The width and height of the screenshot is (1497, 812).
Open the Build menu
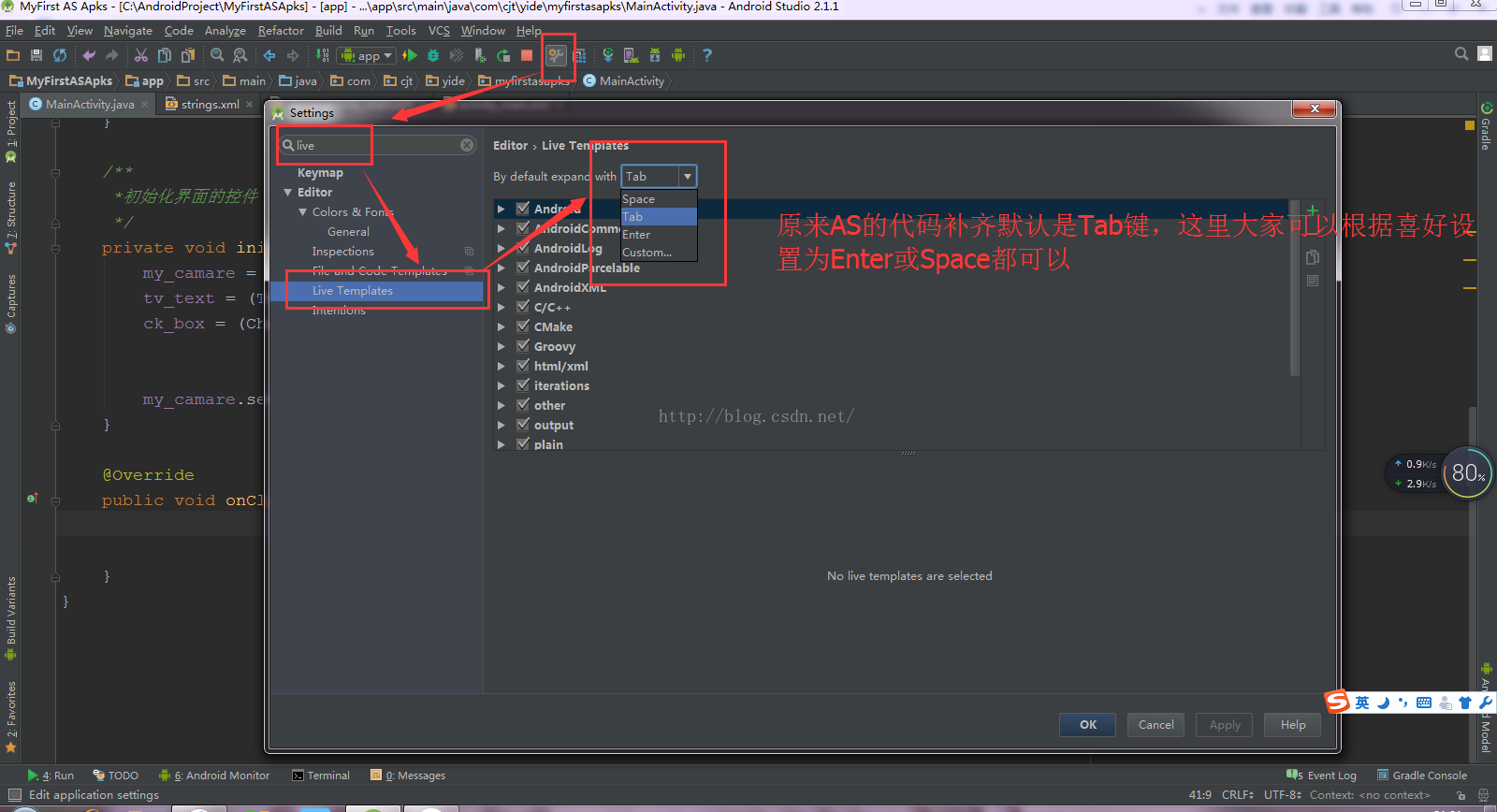(328, 31)
